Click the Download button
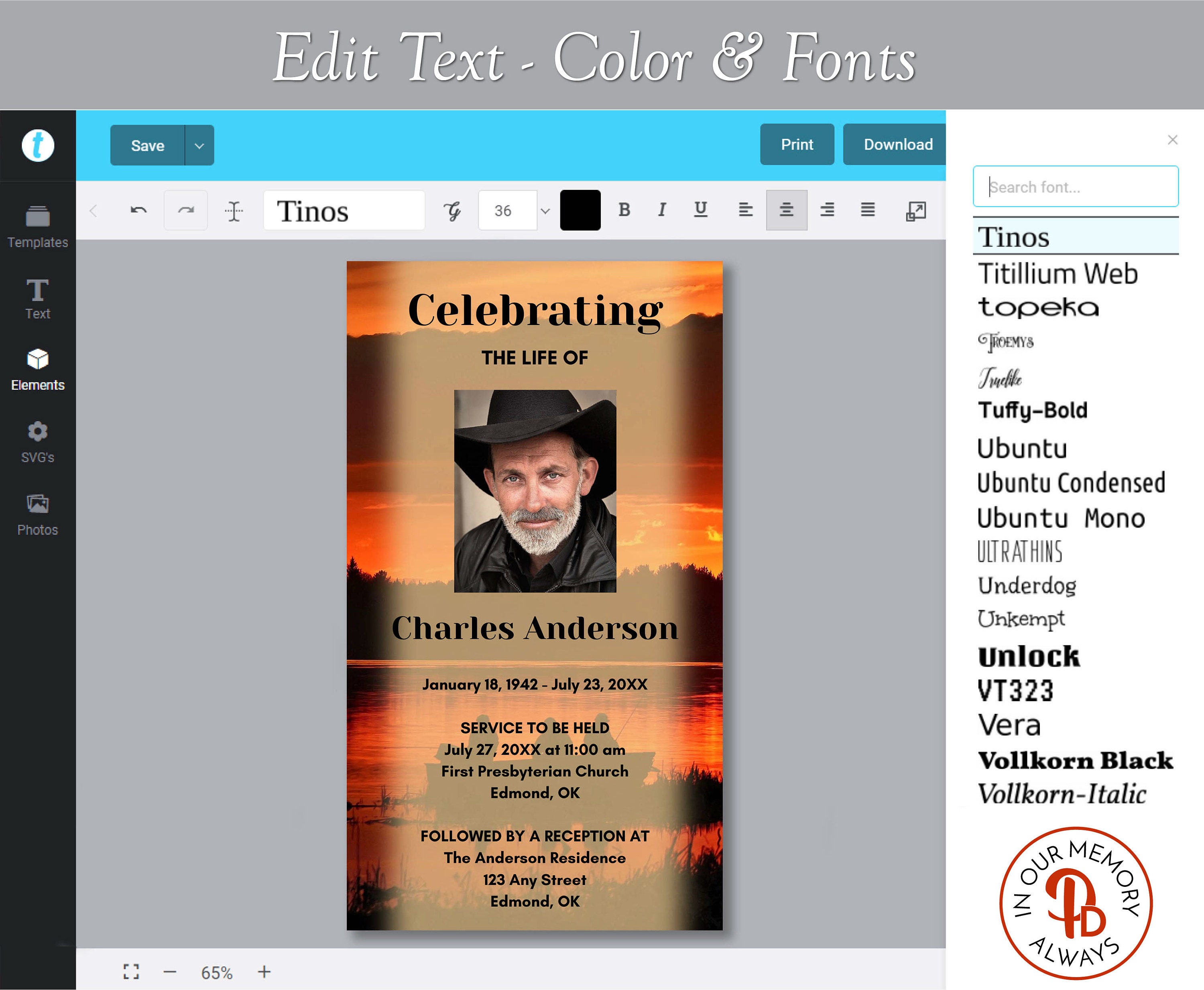The image size is (1204, 990). pyautogui.click(x=894, y=144)
